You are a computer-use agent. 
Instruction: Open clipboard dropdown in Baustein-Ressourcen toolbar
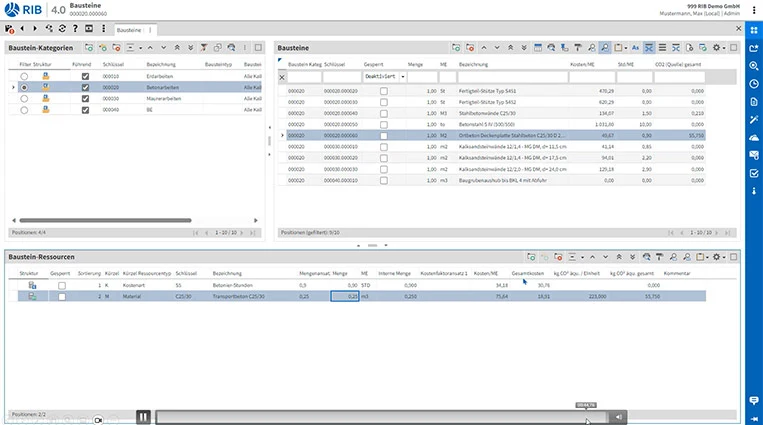click(702, 257)
